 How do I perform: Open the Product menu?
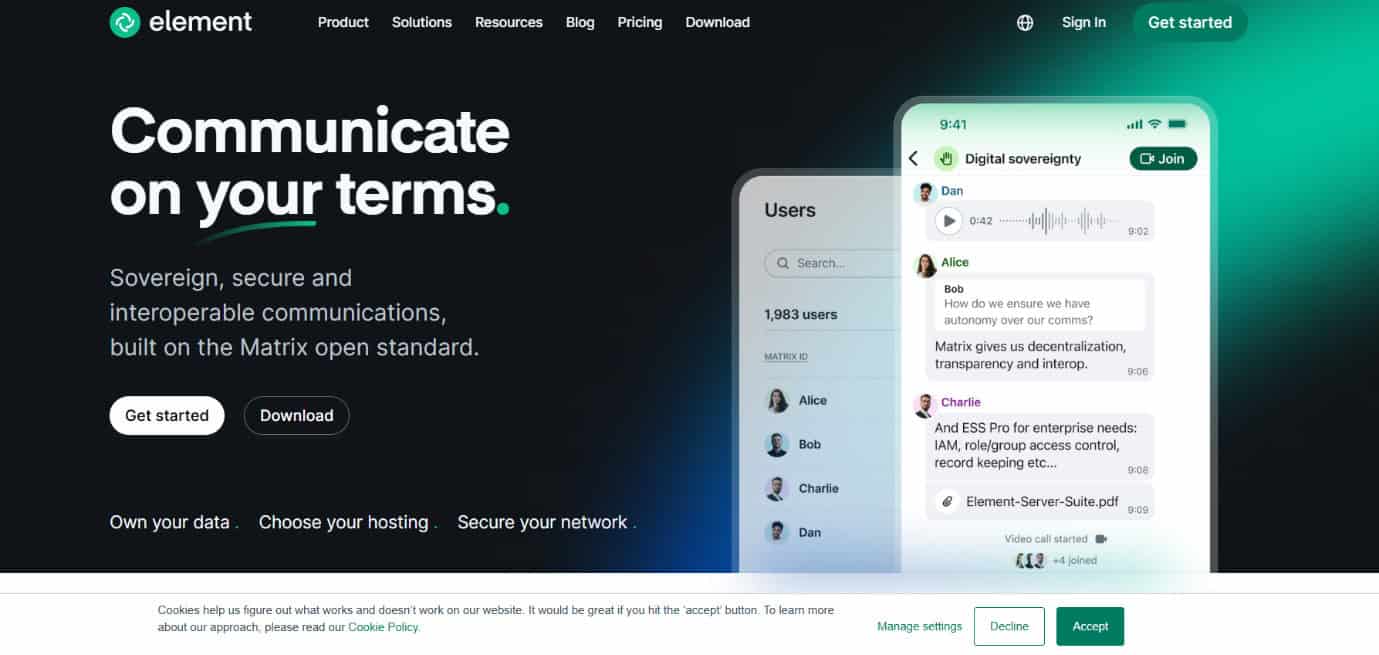(x=343, y=22)
